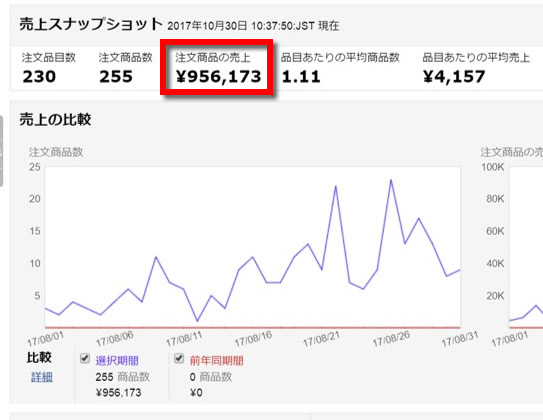Click the 注文商品数 255 metric
The height and width of the screenshot is (420, 543).
(x=125, y=68)
